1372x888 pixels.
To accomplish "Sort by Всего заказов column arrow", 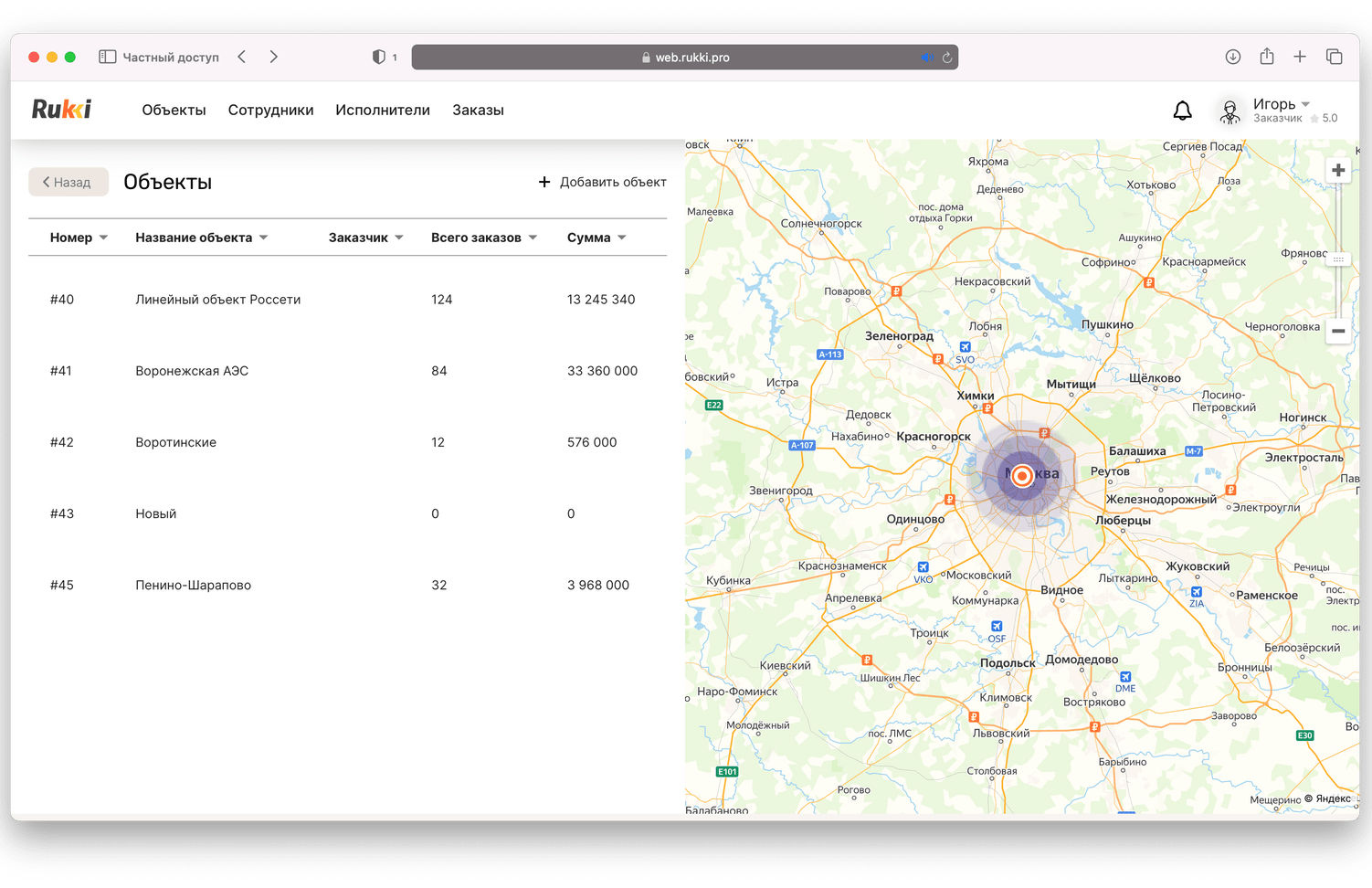I will click(533, 238).
